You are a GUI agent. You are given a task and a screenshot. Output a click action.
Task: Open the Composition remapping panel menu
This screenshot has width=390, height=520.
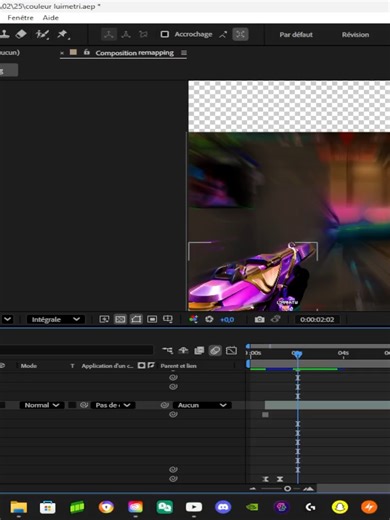[x=184, y=53]
